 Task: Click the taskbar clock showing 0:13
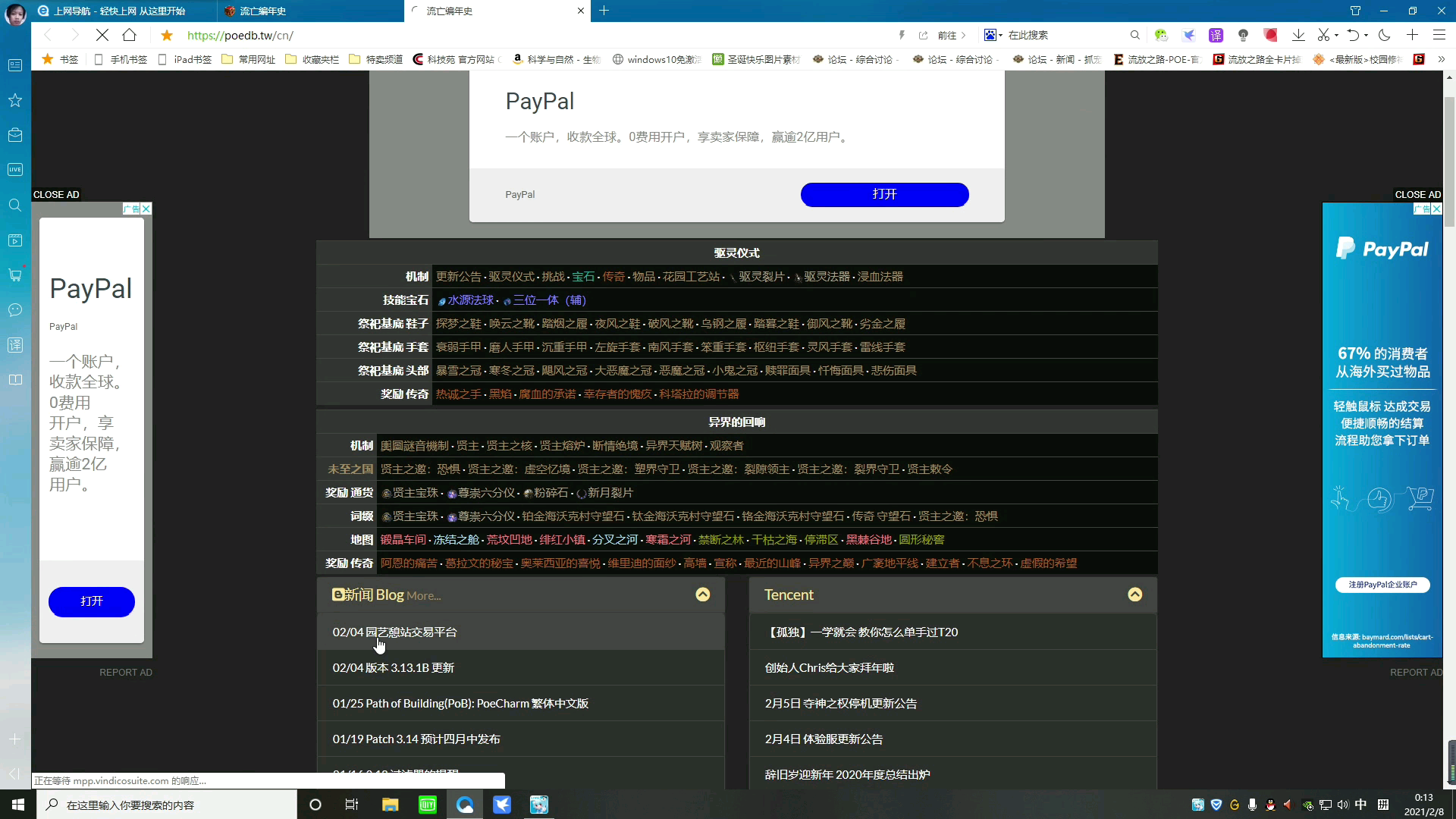tap(1423, 805)
